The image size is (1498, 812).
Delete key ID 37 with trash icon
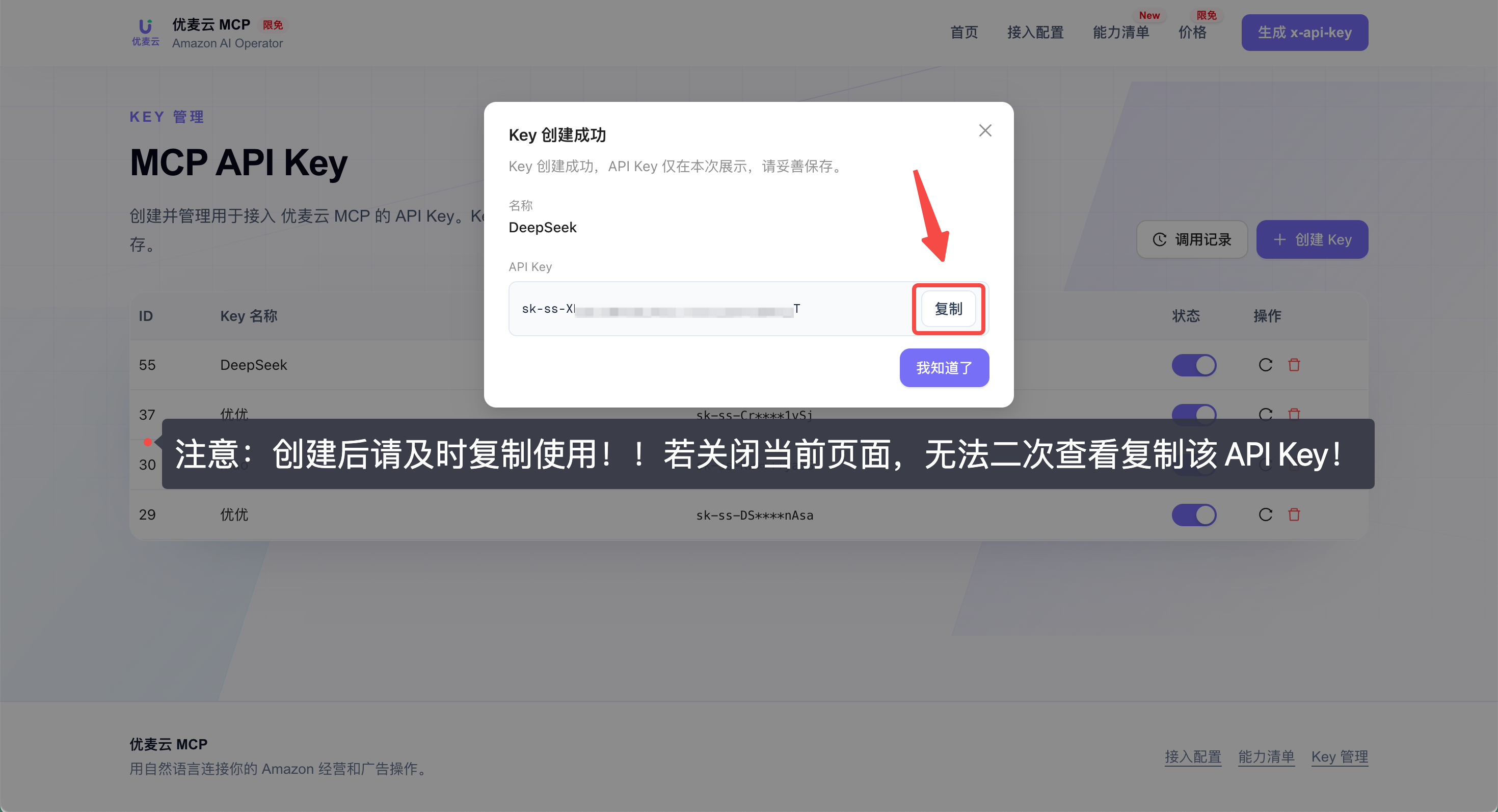click(1293, 414)
